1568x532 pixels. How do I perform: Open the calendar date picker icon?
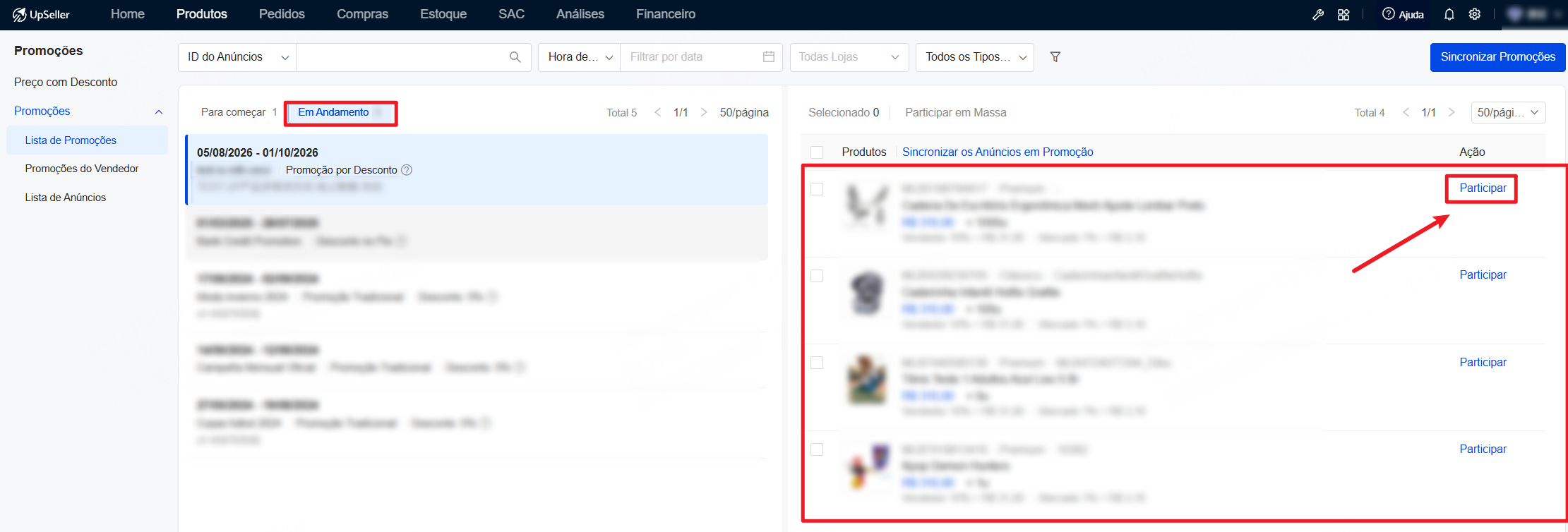[x=769, y=56]
